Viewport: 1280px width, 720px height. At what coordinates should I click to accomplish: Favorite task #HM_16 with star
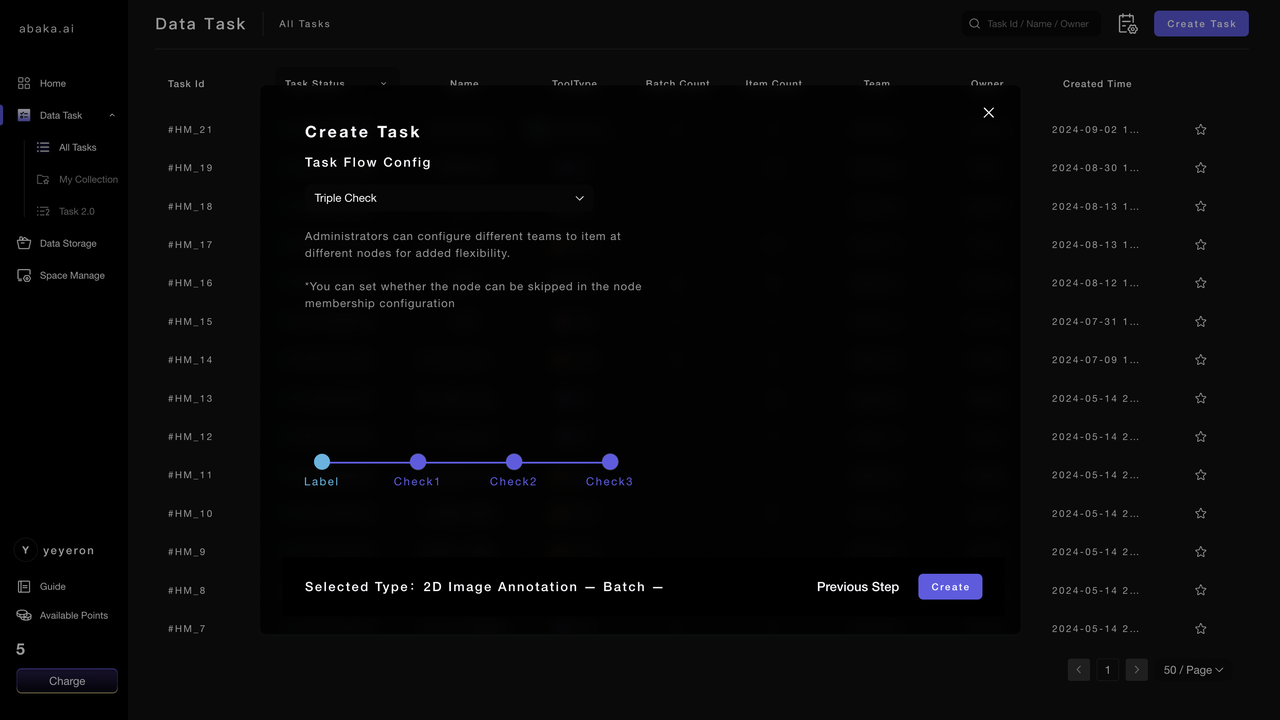(1201, 283)
